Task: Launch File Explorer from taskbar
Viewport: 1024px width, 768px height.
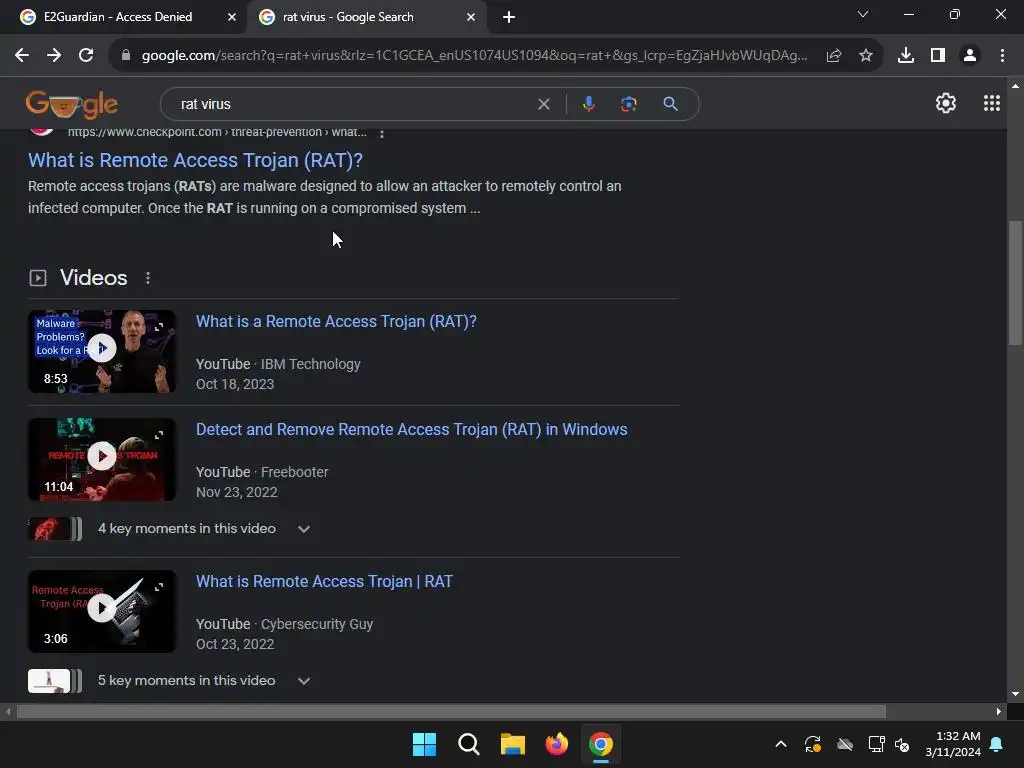Action: pos(513,744)
